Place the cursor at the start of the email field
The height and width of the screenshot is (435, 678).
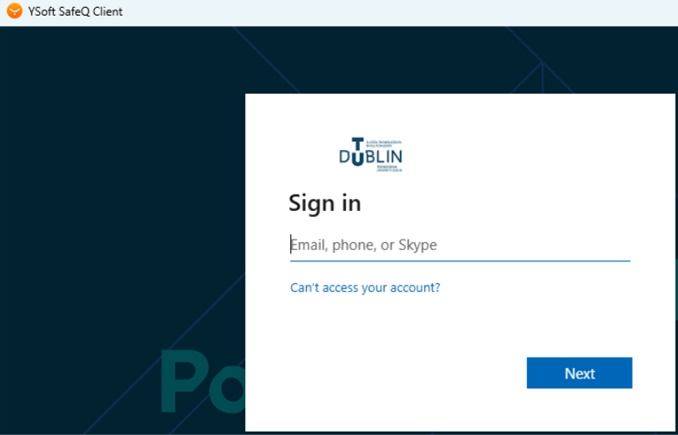291,245
